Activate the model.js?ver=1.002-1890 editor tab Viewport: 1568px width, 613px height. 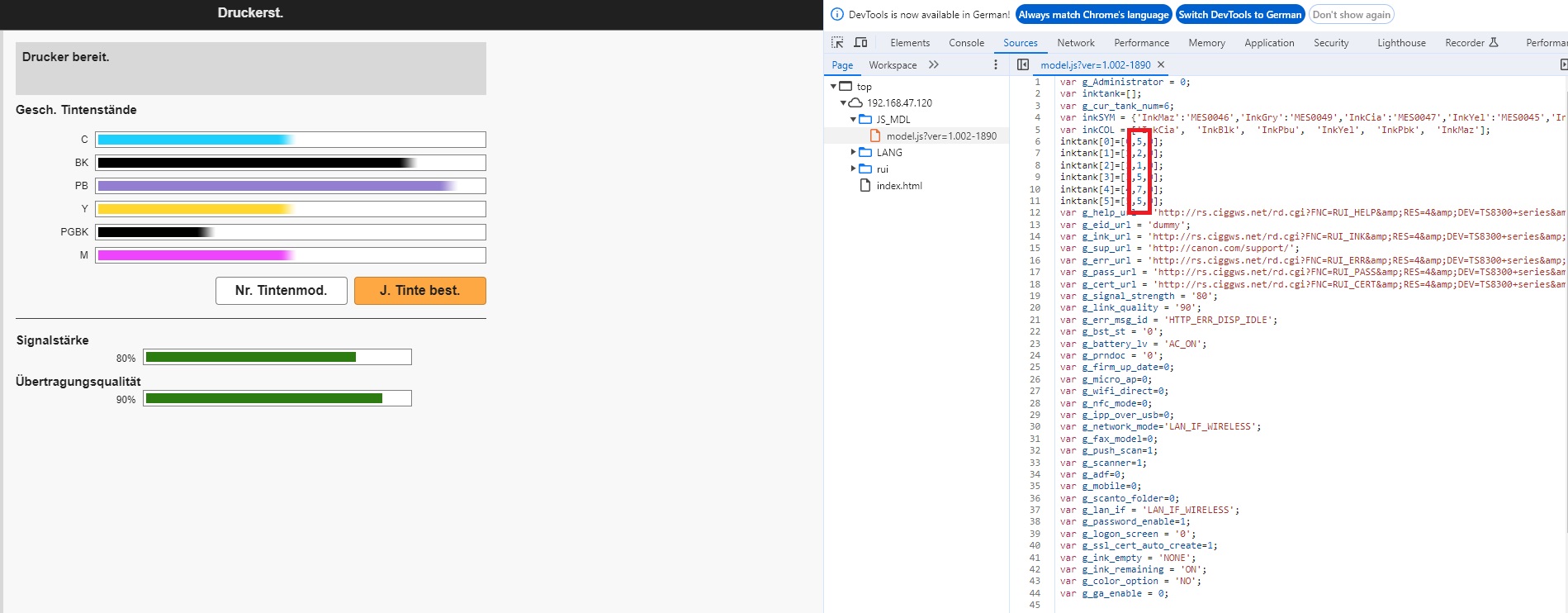point(1095,64)
